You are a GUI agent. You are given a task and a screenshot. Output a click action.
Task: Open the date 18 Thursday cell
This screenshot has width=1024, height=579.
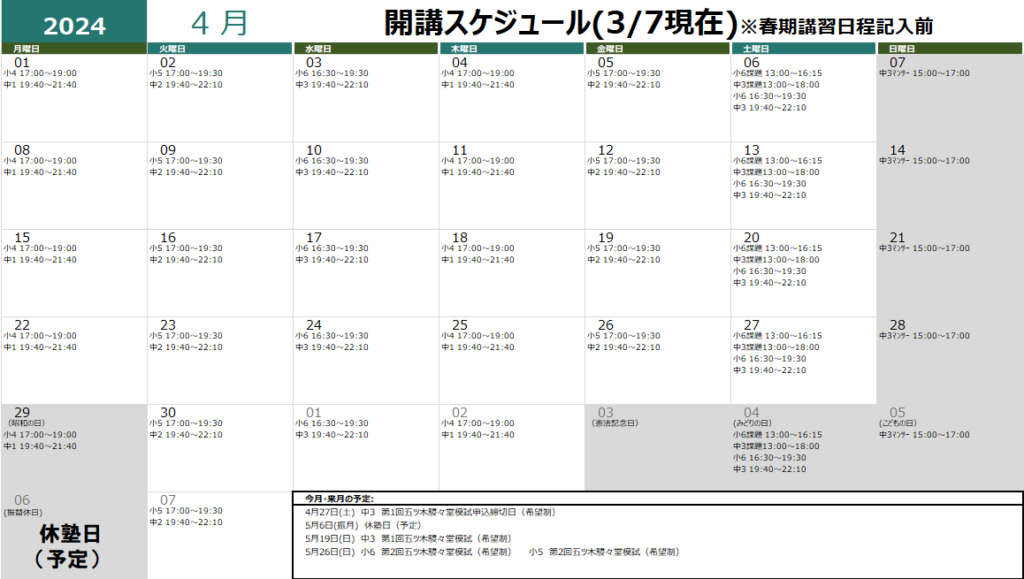click(511, 272)
